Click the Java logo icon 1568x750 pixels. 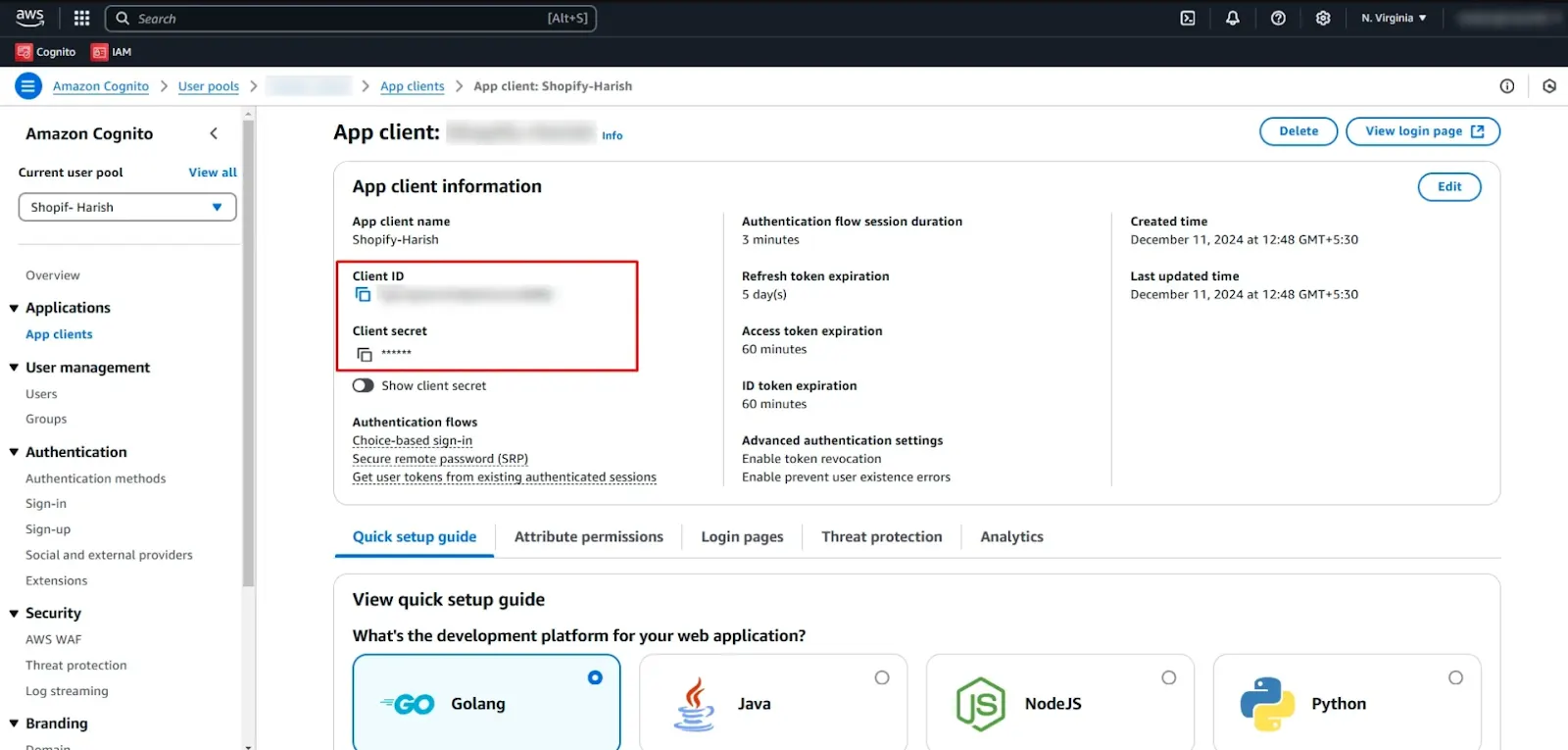coord(694,704)
